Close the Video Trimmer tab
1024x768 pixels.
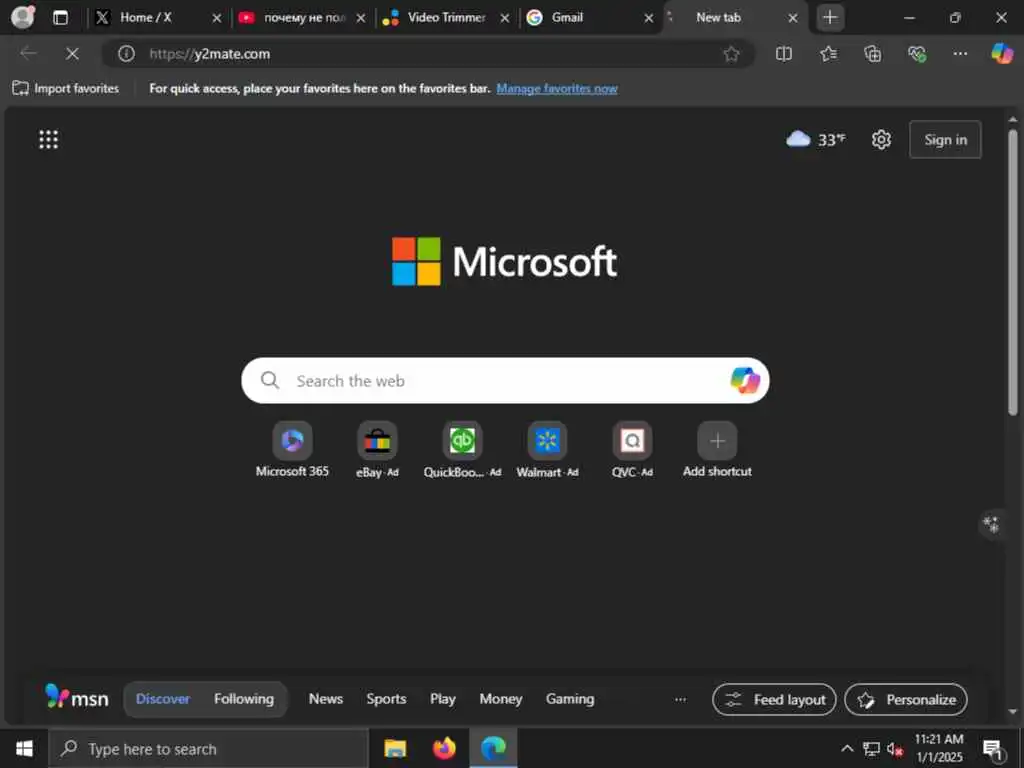[505, 18]
